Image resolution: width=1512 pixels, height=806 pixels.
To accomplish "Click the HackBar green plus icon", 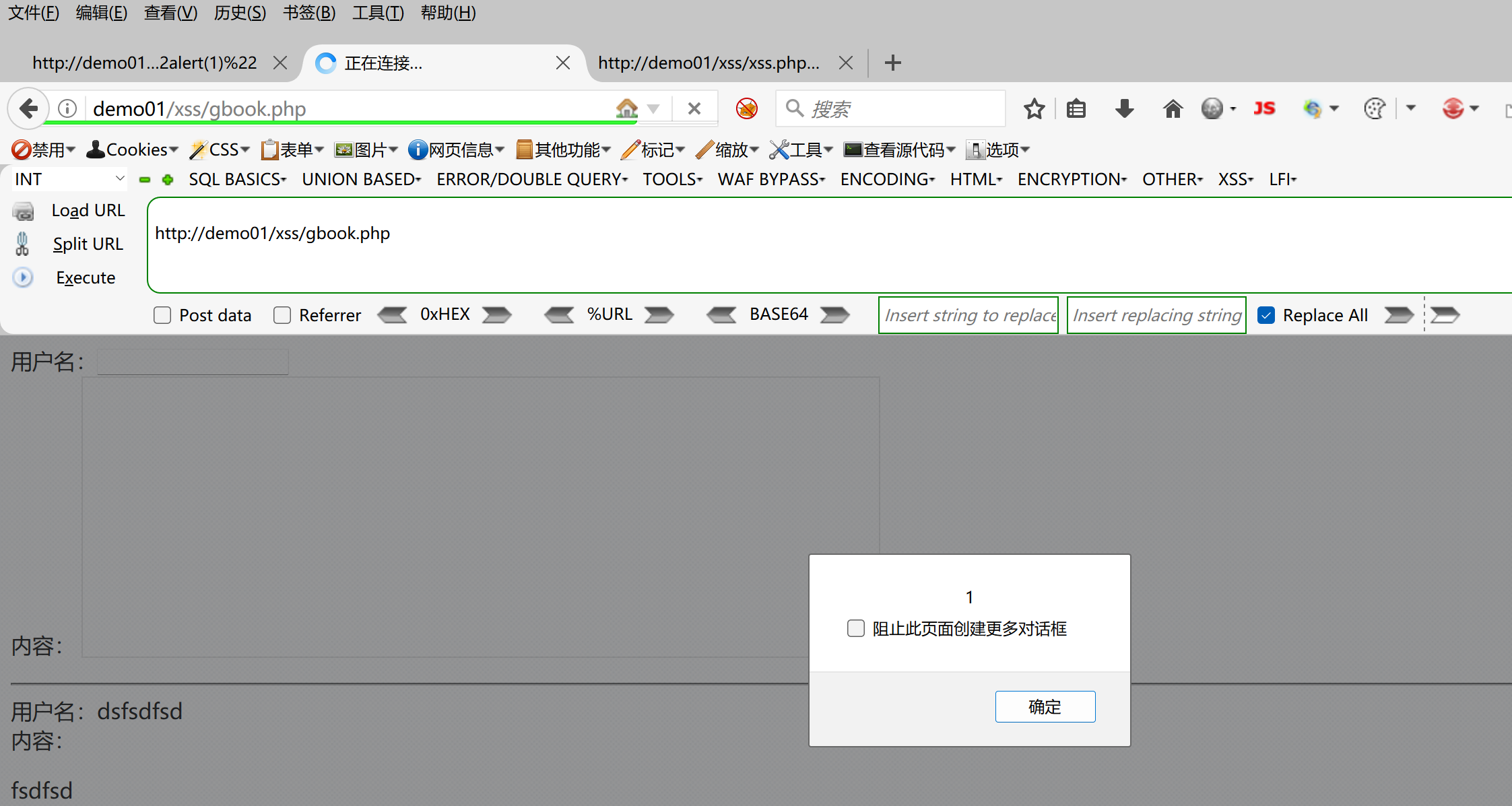I will point(168,180).
